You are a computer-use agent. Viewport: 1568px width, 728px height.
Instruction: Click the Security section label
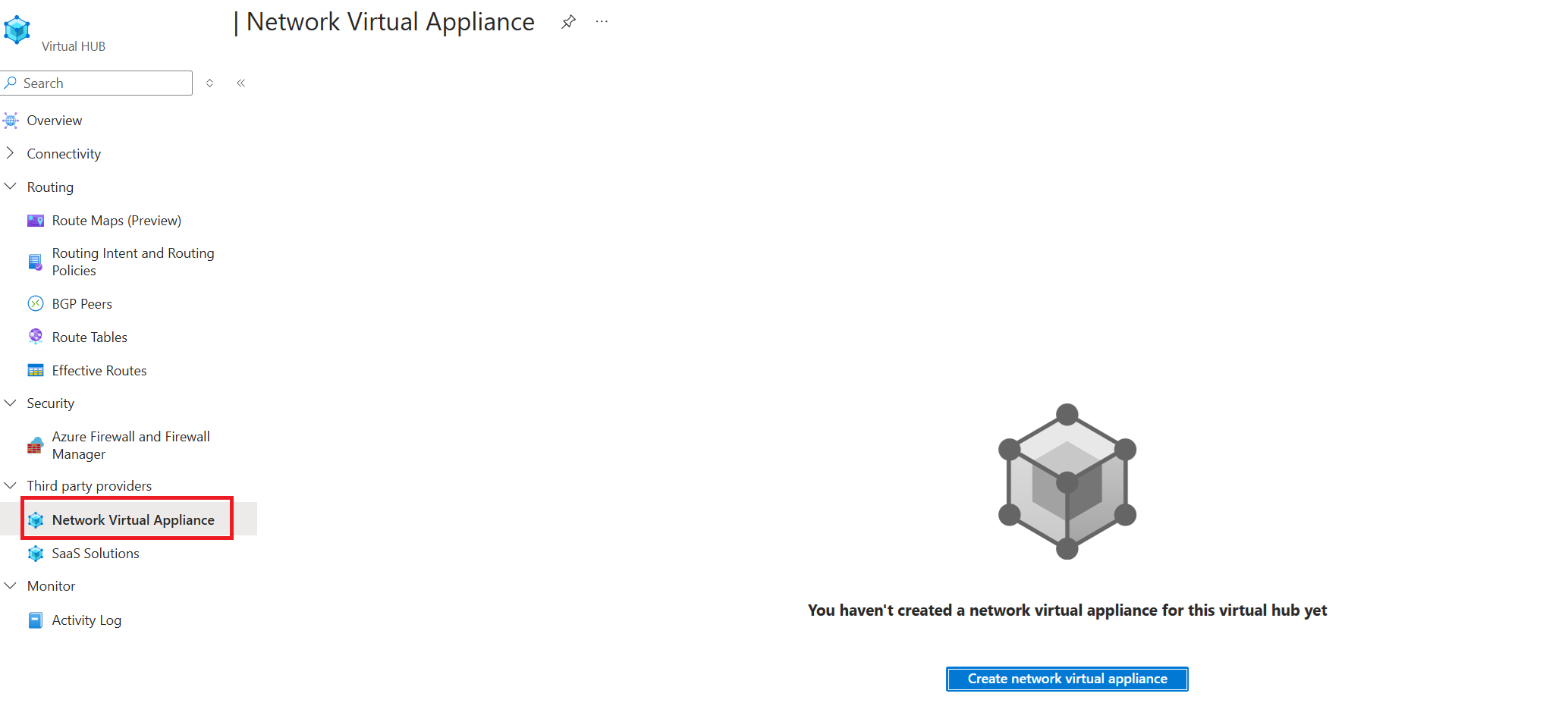coord(51,403)
